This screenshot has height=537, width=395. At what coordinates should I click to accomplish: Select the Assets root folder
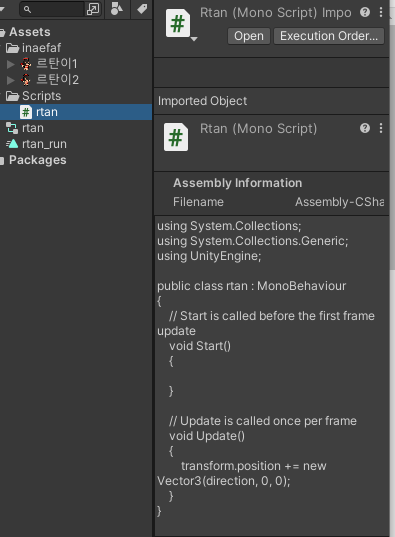[x=29, y=32]
